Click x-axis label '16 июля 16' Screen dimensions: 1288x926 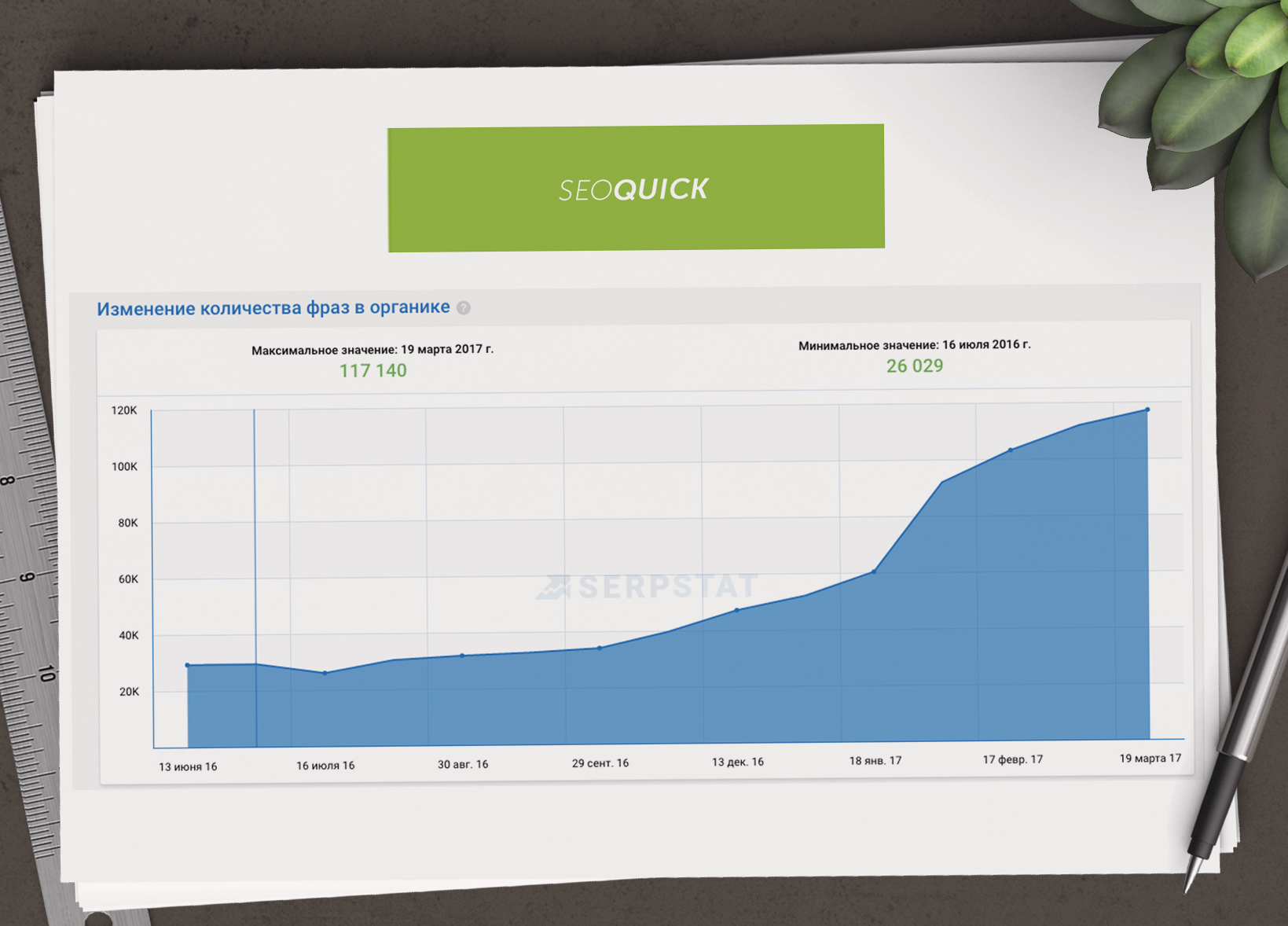click(325, 765)
